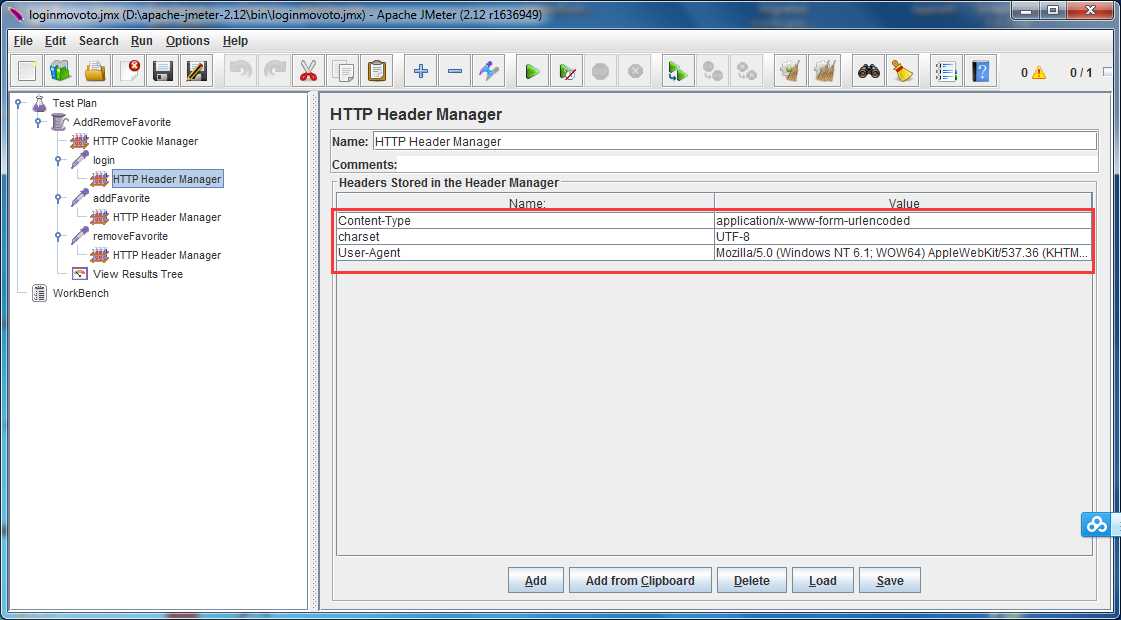Collapse the Test Plan tree node
The image size is (1121, 620).
[x=19, y=104]
